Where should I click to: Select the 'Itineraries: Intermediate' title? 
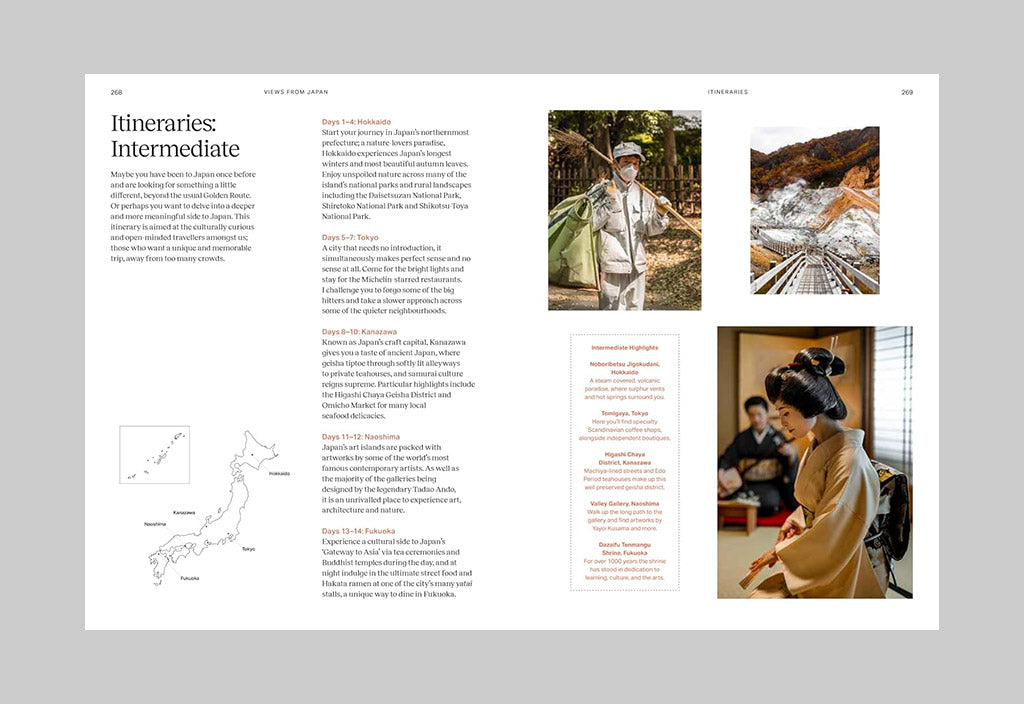176,134
